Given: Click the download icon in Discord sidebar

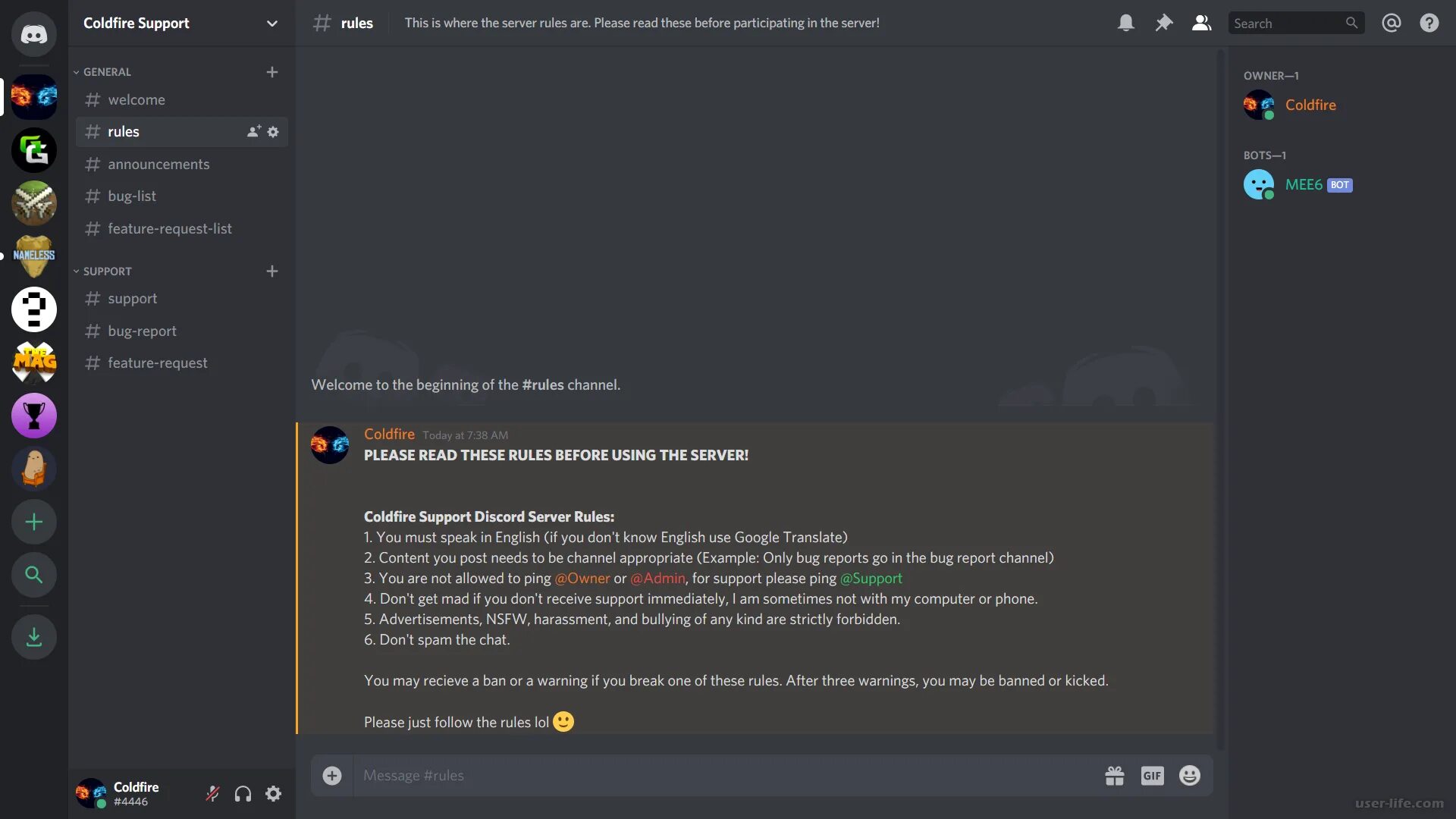Looking at the screenshot, I should click(x=34, y=637).
